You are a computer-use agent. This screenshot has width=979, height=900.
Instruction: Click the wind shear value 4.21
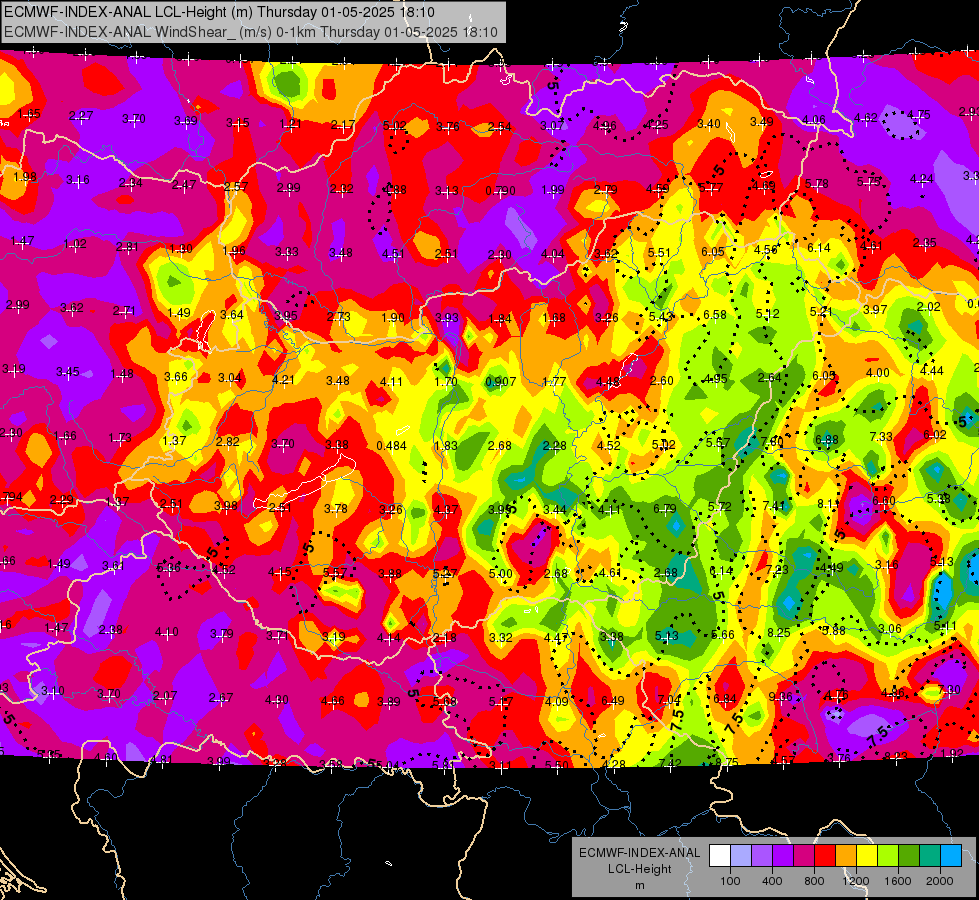(x=283, y=380)
